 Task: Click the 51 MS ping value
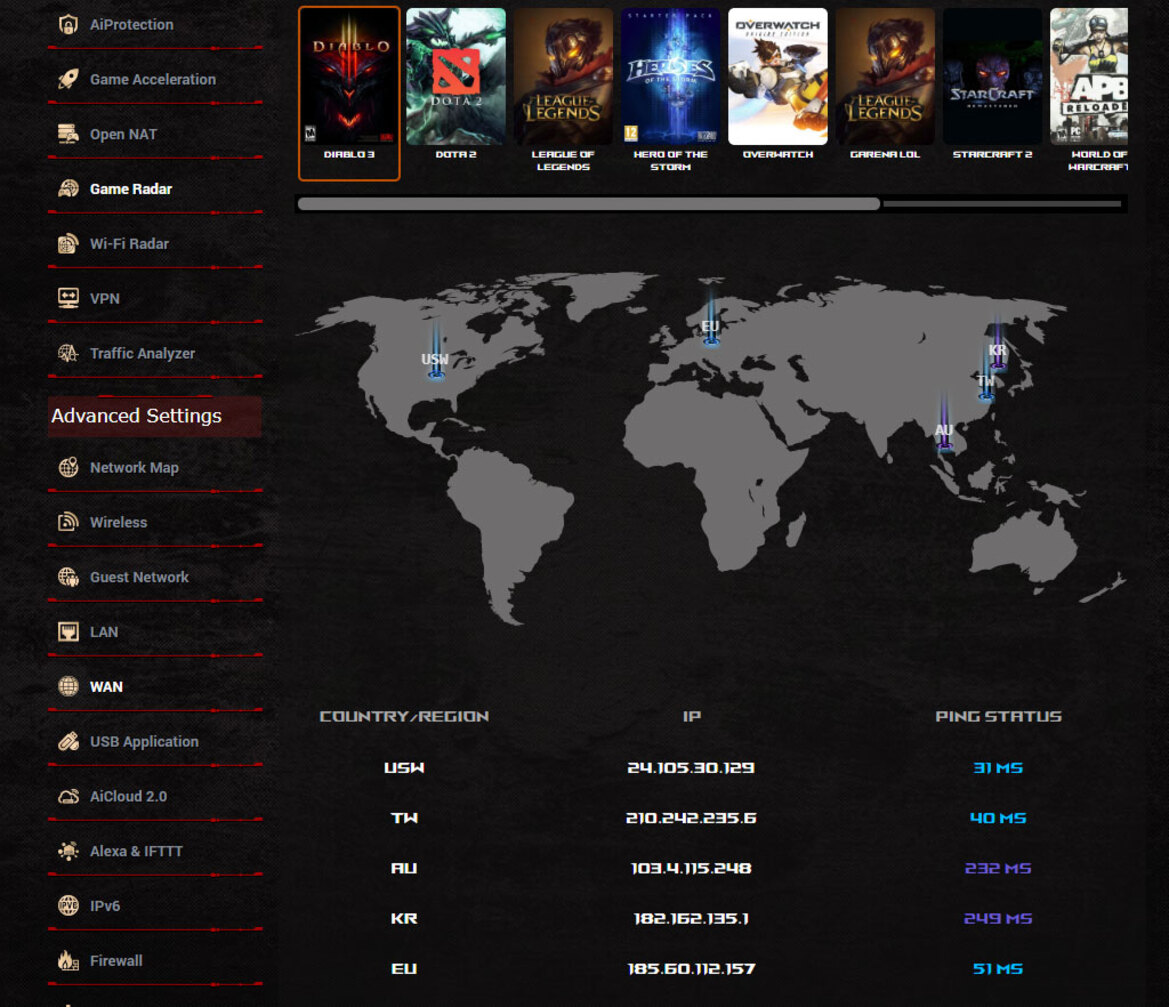[998, 969]
